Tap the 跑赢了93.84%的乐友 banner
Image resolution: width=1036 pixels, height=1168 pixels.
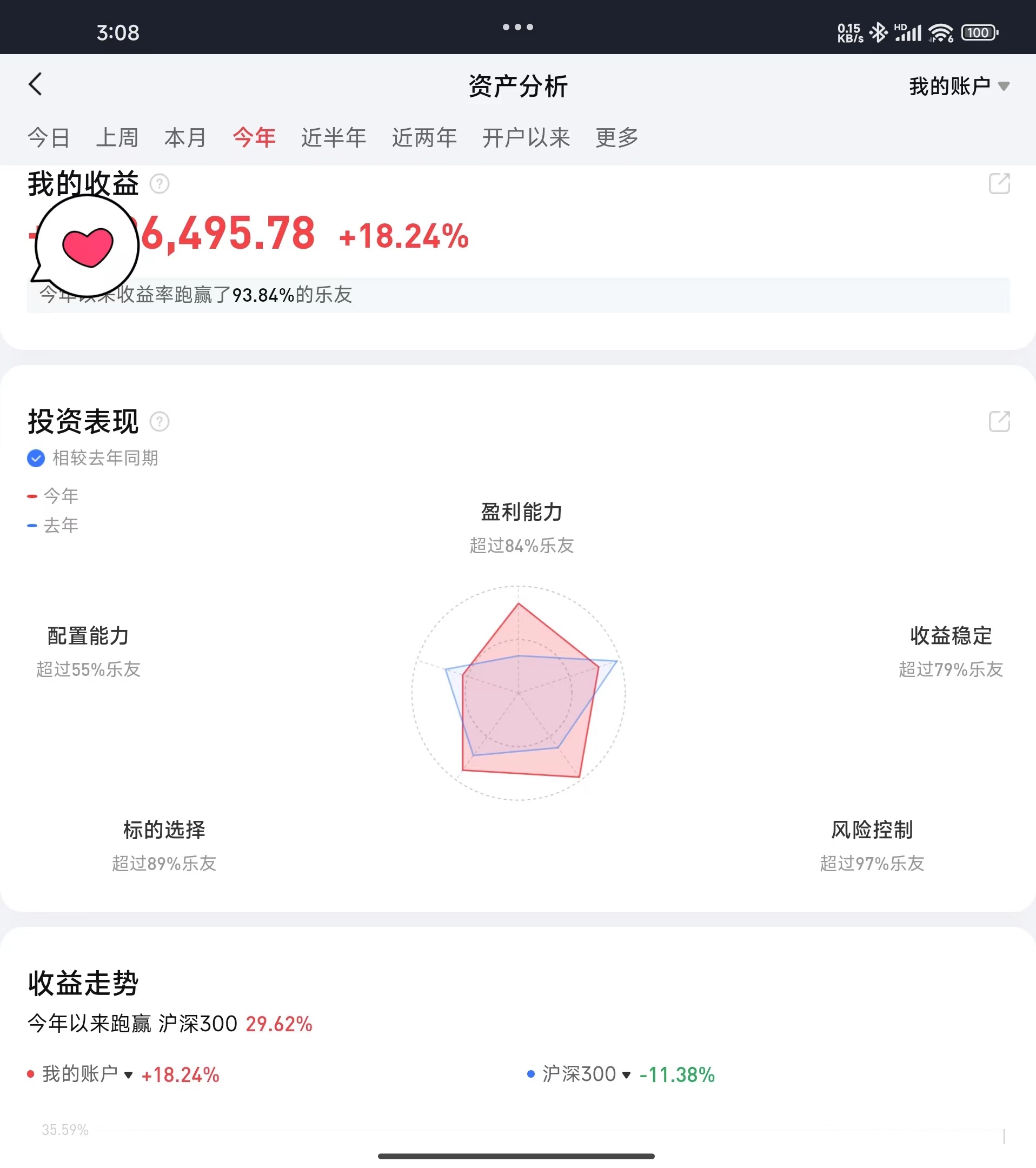[x=517, y=295]
